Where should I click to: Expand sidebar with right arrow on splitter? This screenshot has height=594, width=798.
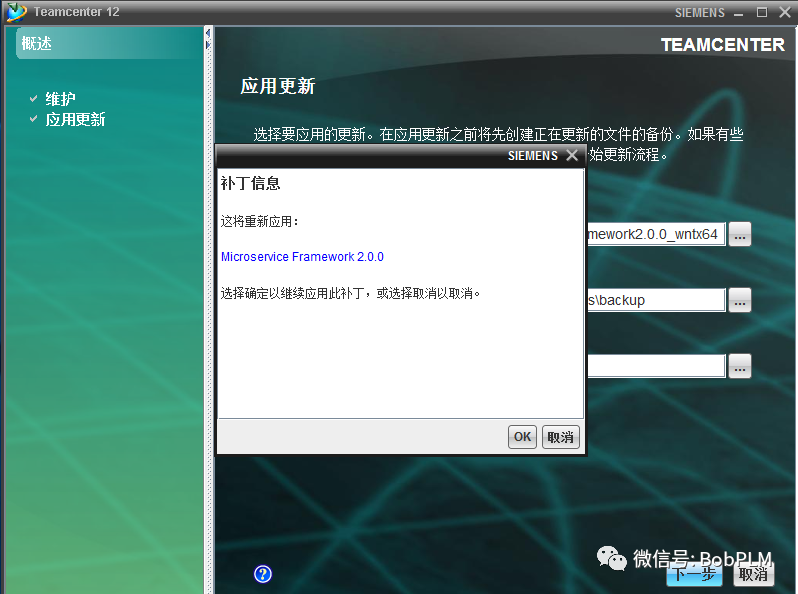[x=208, y=45]
